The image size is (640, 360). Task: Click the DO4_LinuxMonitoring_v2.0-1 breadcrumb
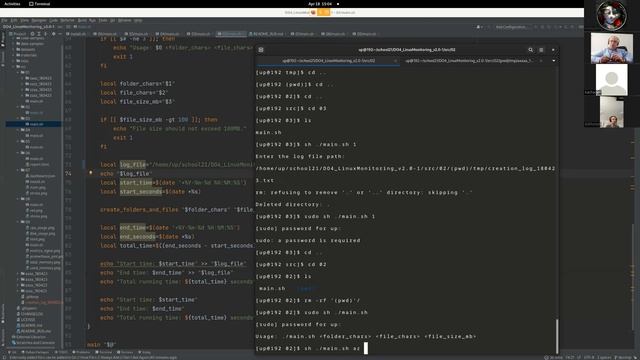click(28, 27)
